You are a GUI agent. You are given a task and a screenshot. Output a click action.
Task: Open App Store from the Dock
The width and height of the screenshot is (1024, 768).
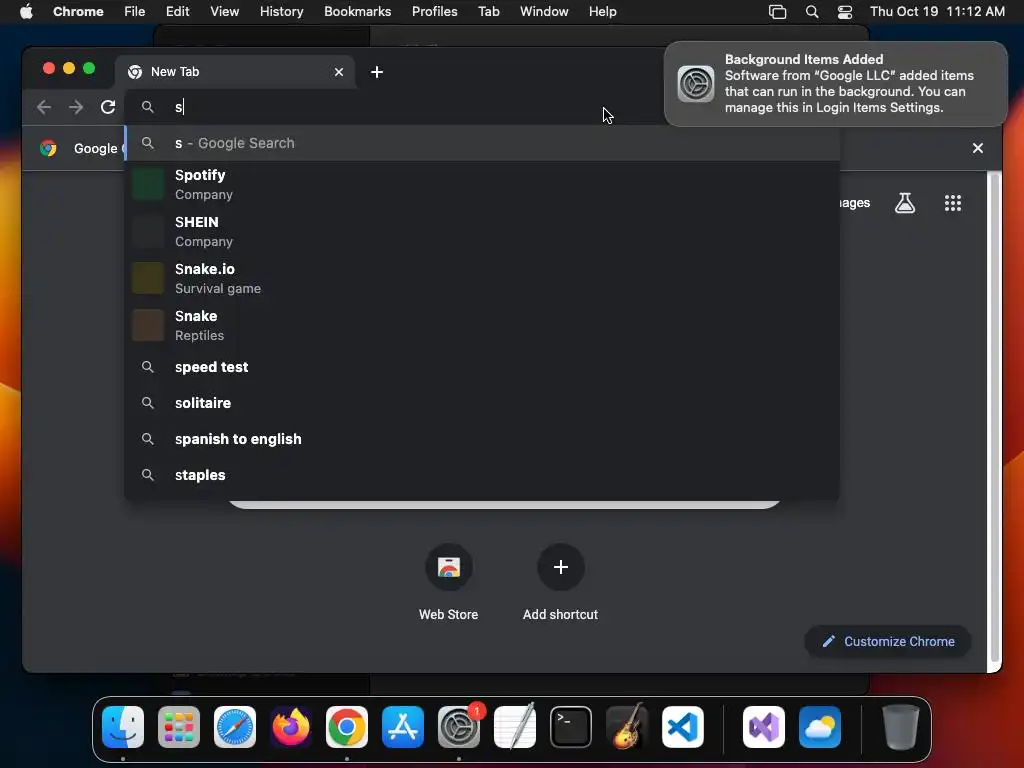point(403,727)
